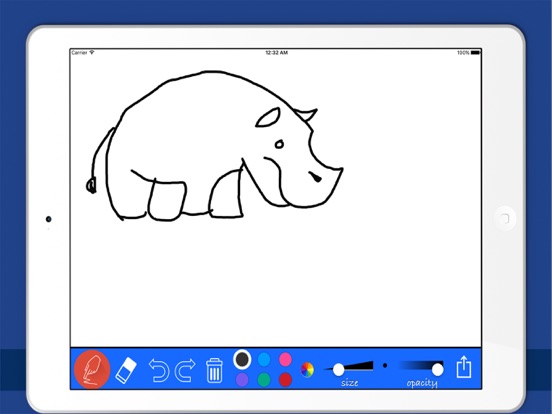Open the rainbow color wheel picker

pos(307,370)
